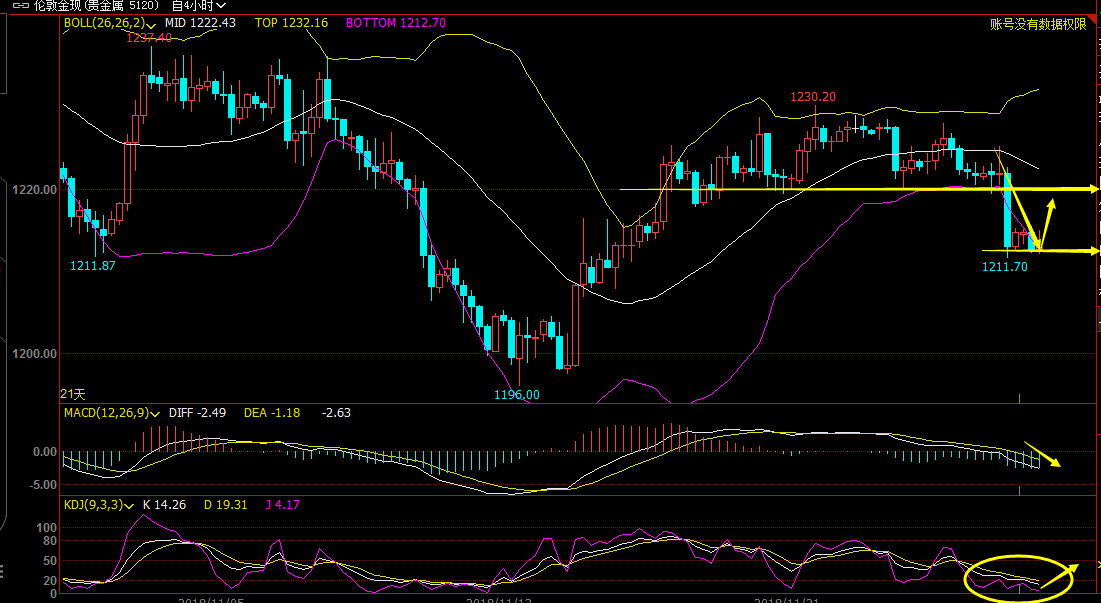Click the 1211.70 low price label
Screen dimensions: 1101x603
(x=1005, y=267)
